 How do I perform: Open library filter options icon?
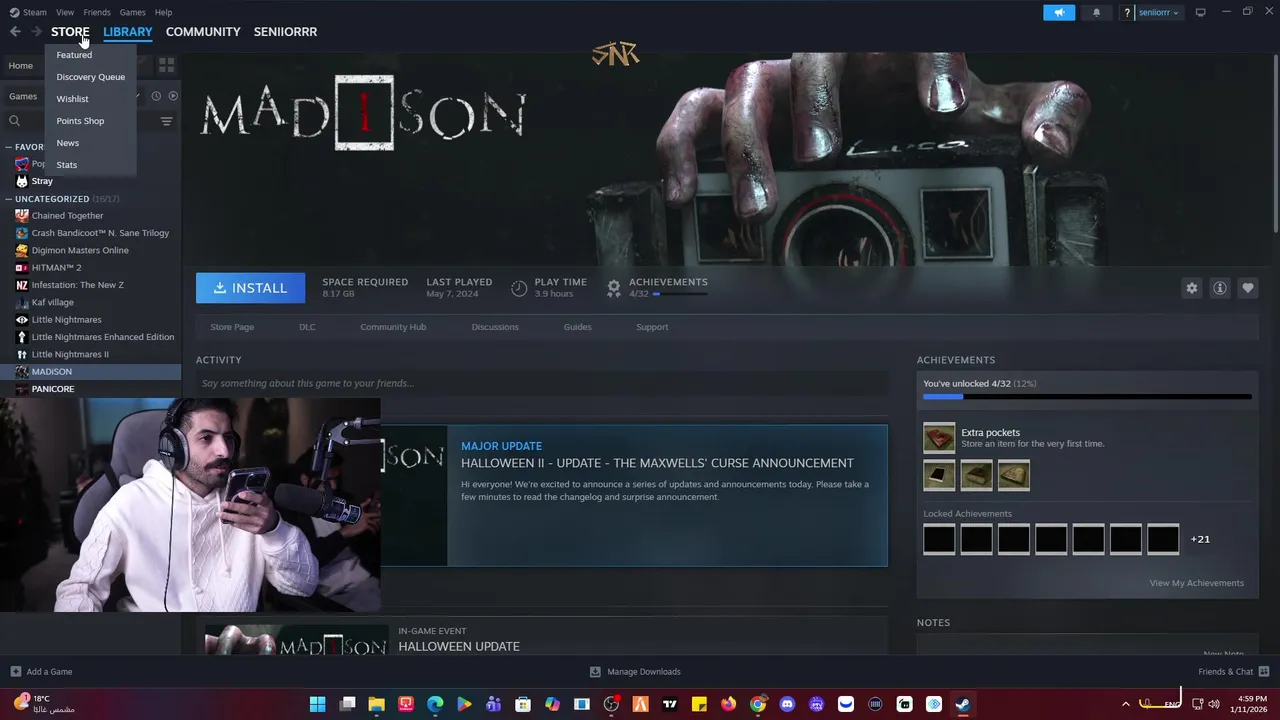coord(166,121)
